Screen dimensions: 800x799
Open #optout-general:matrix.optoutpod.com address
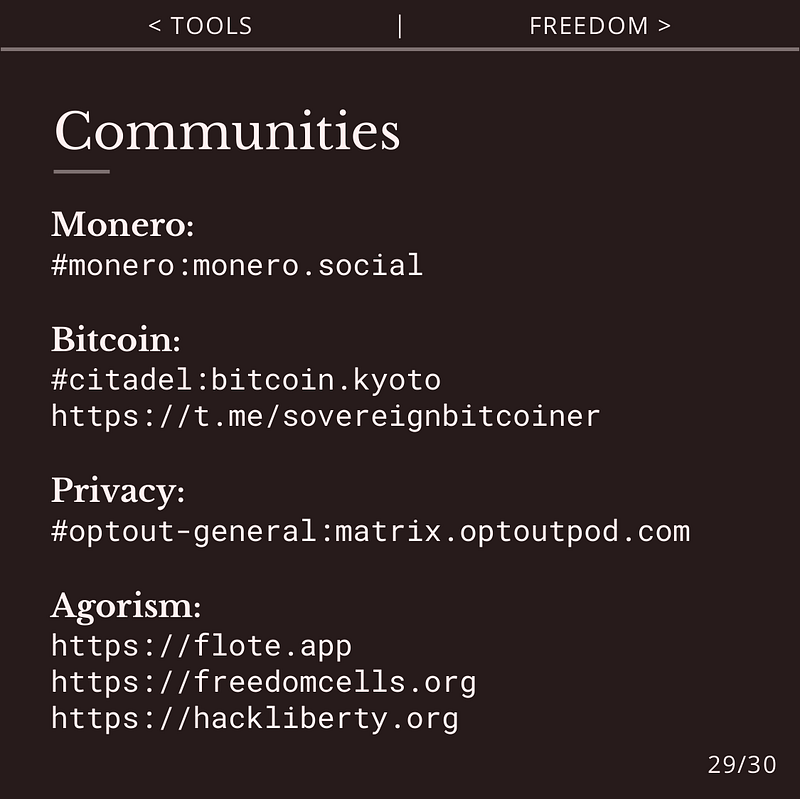370,532
